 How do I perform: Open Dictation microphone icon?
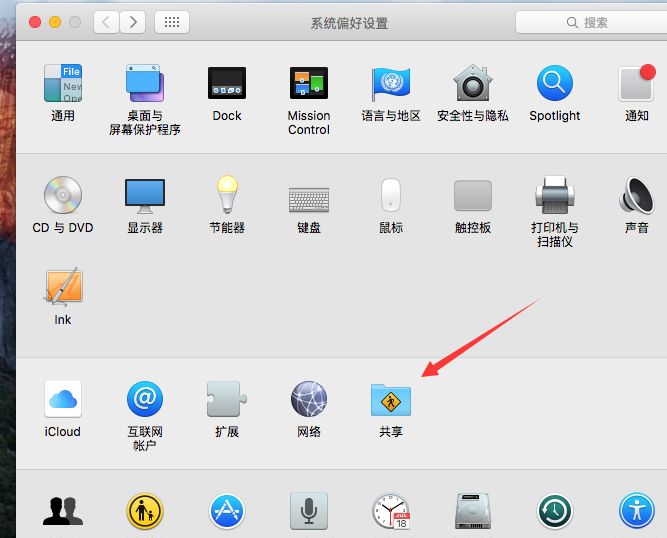[x=309, y=511]
